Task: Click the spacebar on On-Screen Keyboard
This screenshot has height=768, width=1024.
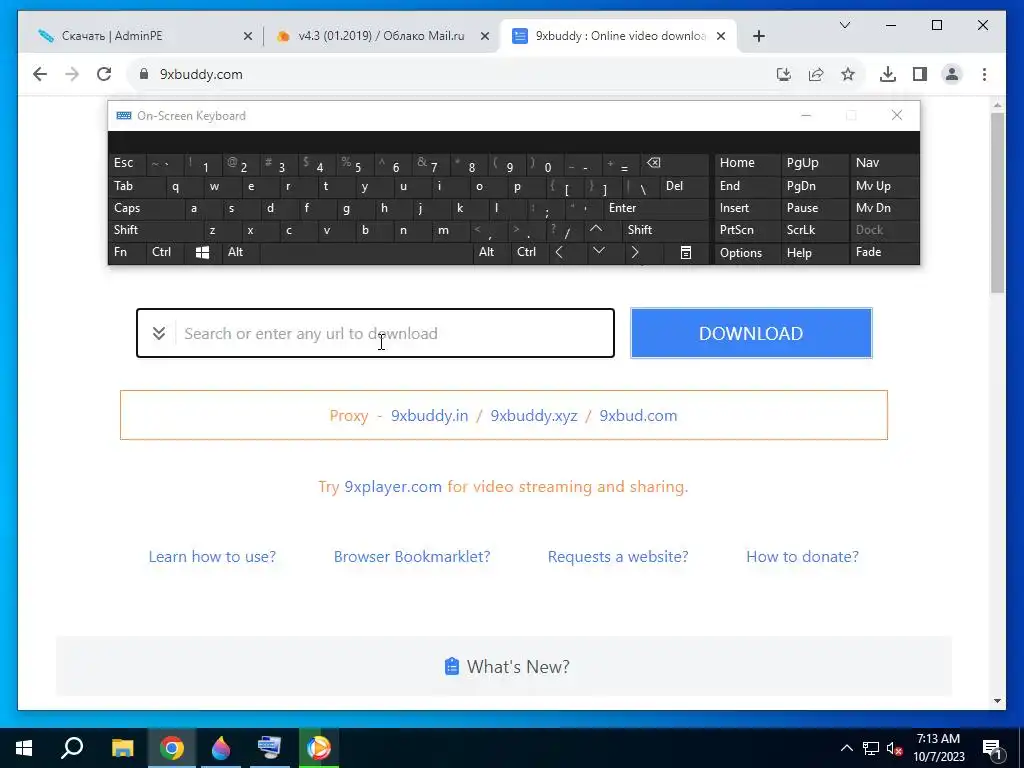Action: click(x=366, y=253)
